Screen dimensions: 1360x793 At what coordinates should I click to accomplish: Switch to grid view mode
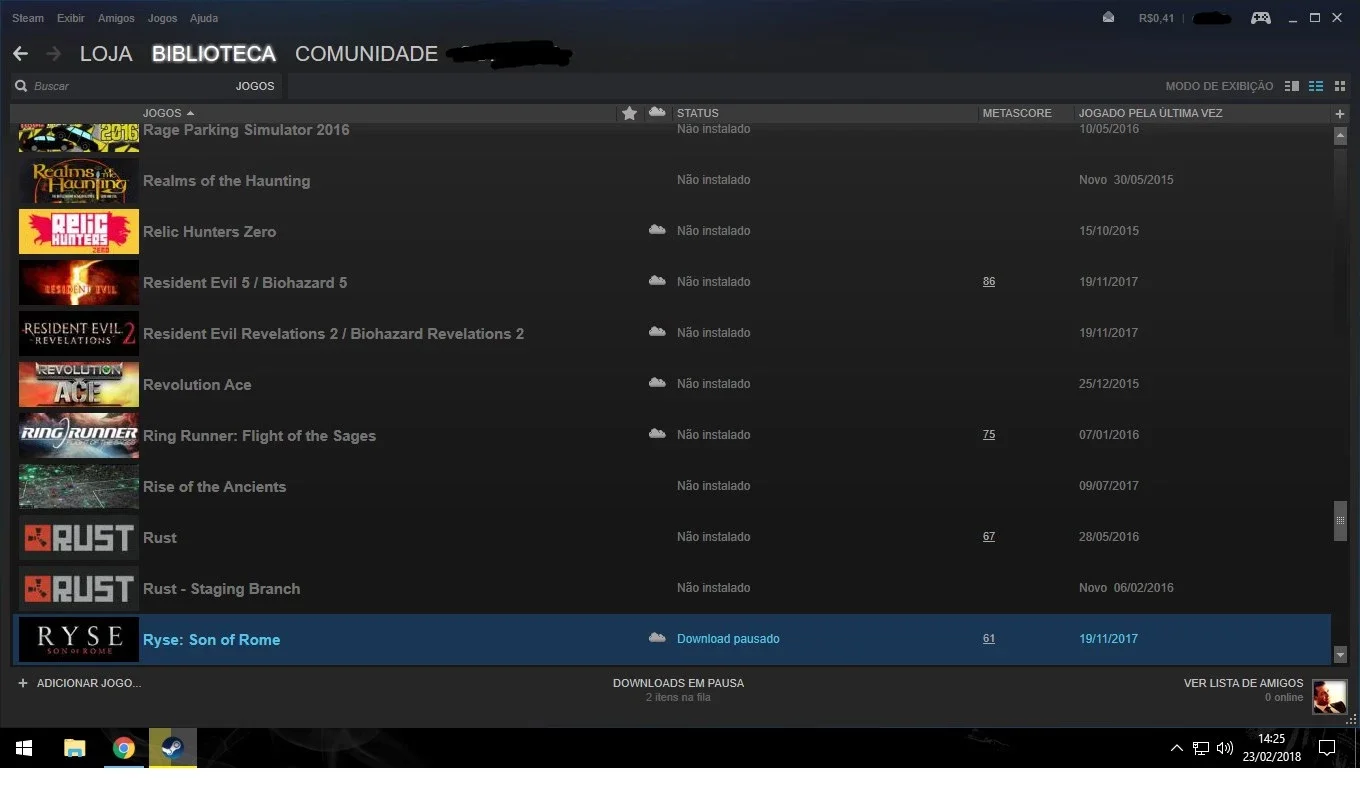(1340, 86)
